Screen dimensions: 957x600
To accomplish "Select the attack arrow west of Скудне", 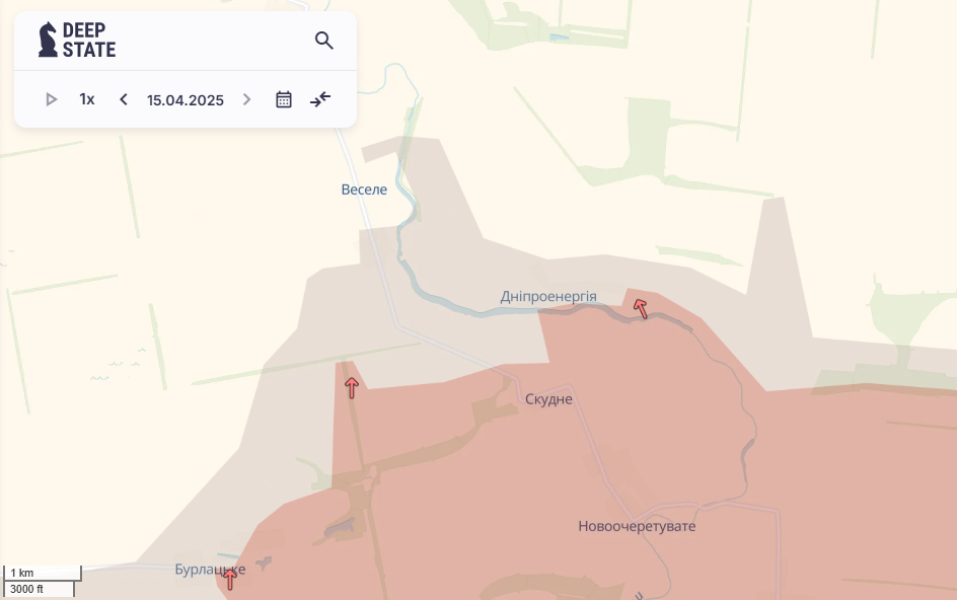I will tap(351, 388).
